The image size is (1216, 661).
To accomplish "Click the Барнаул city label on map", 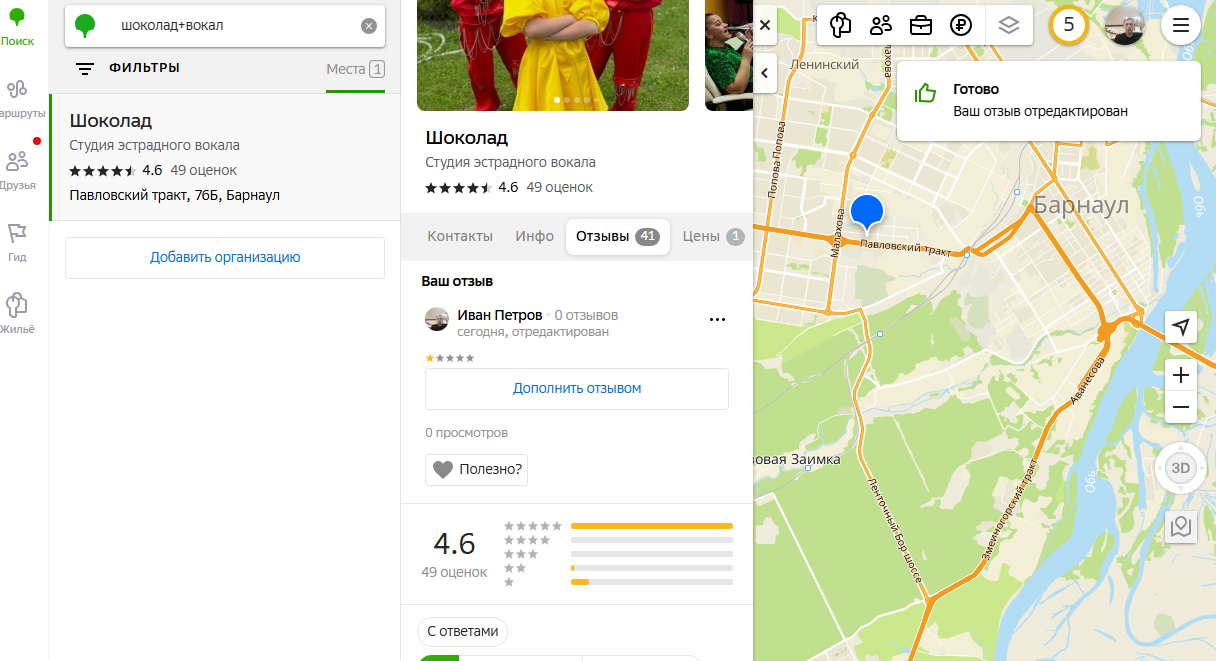I will pyautogui.click(x=1081, y=206).
